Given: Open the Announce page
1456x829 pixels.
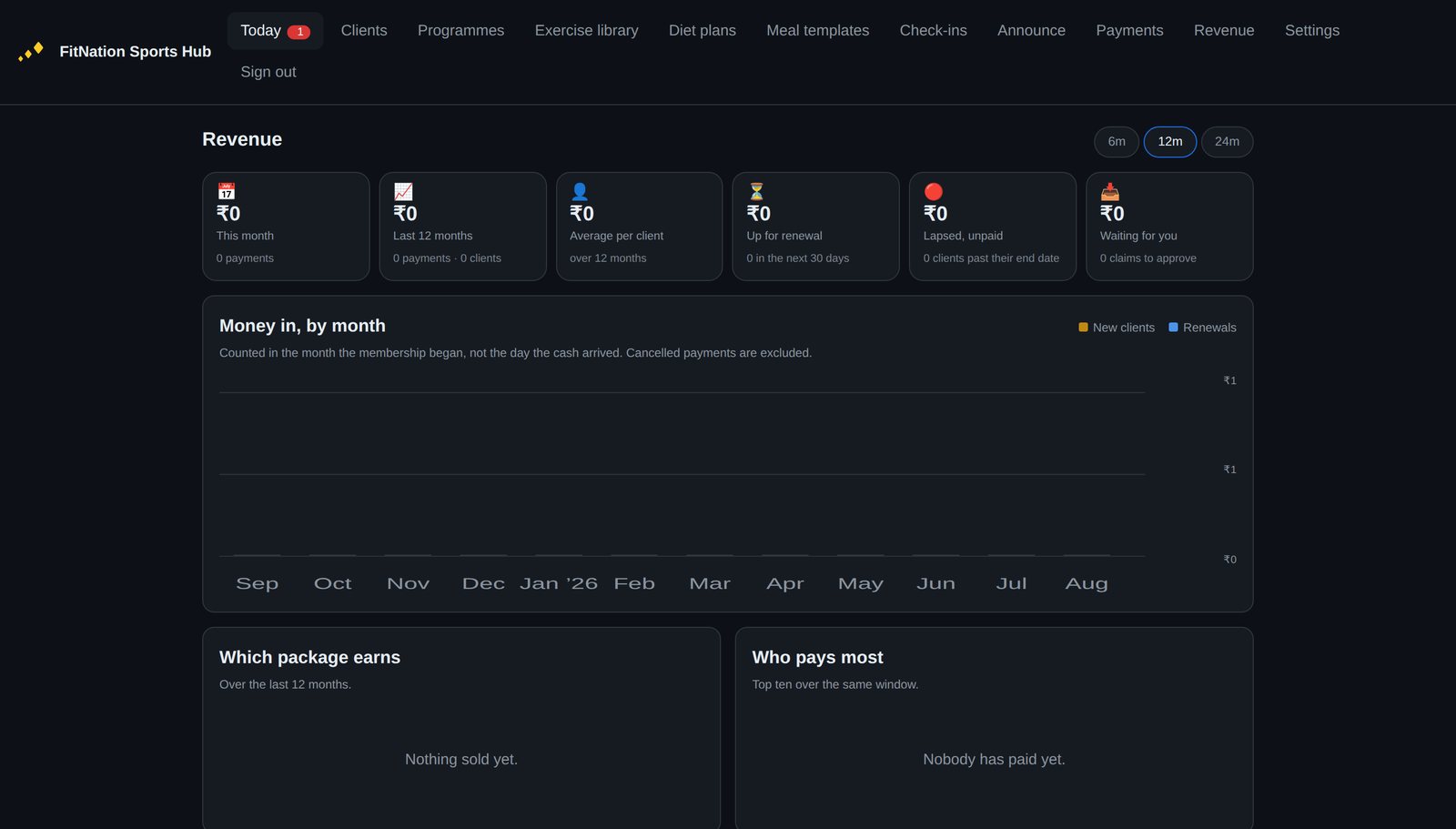Looking at the screenshot, I should [x=1031, y=31].
